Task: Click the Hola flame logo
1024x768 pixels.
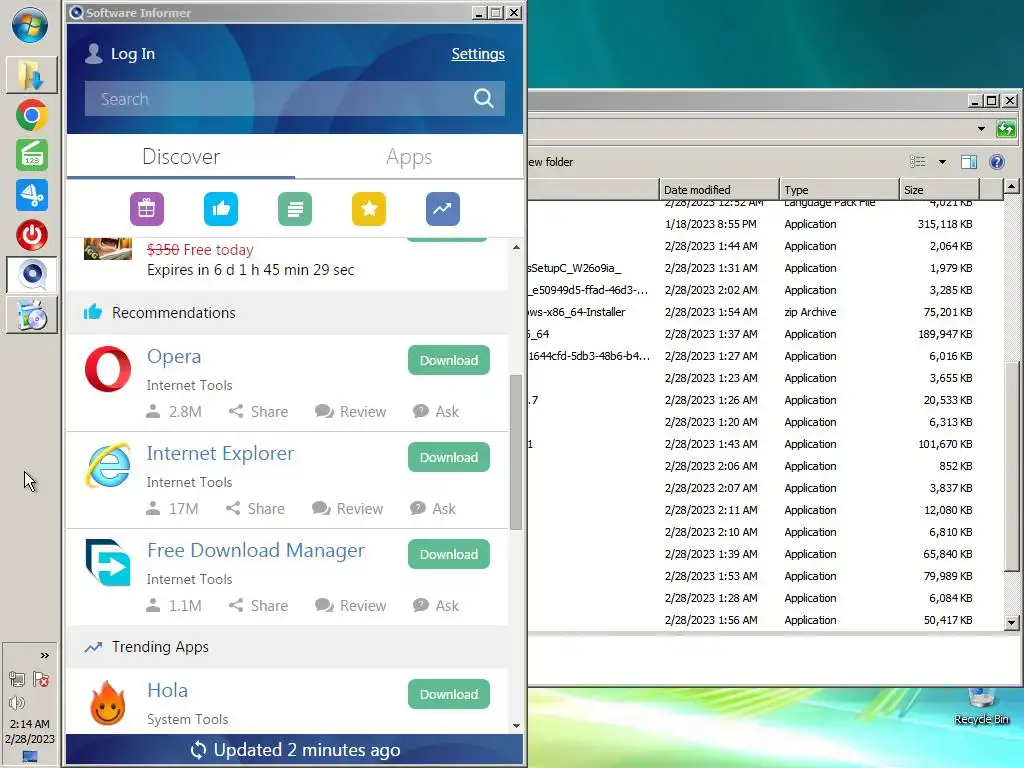Action: (108, 703)
